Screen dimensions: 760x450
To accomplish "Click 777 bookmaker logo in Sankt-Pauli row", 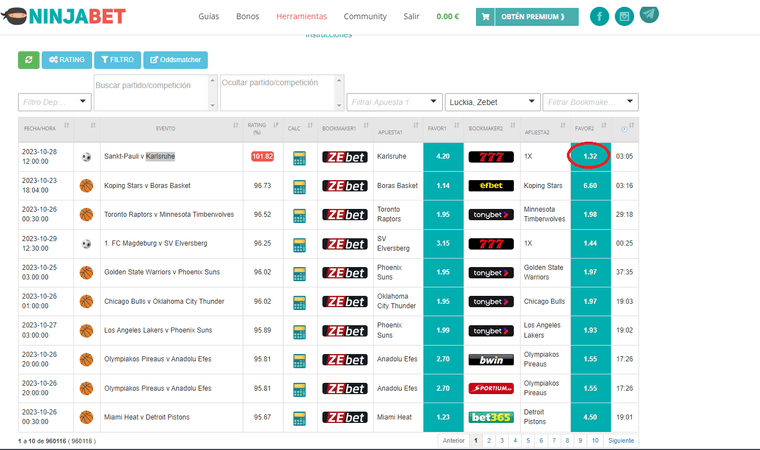I will point(491,157).
